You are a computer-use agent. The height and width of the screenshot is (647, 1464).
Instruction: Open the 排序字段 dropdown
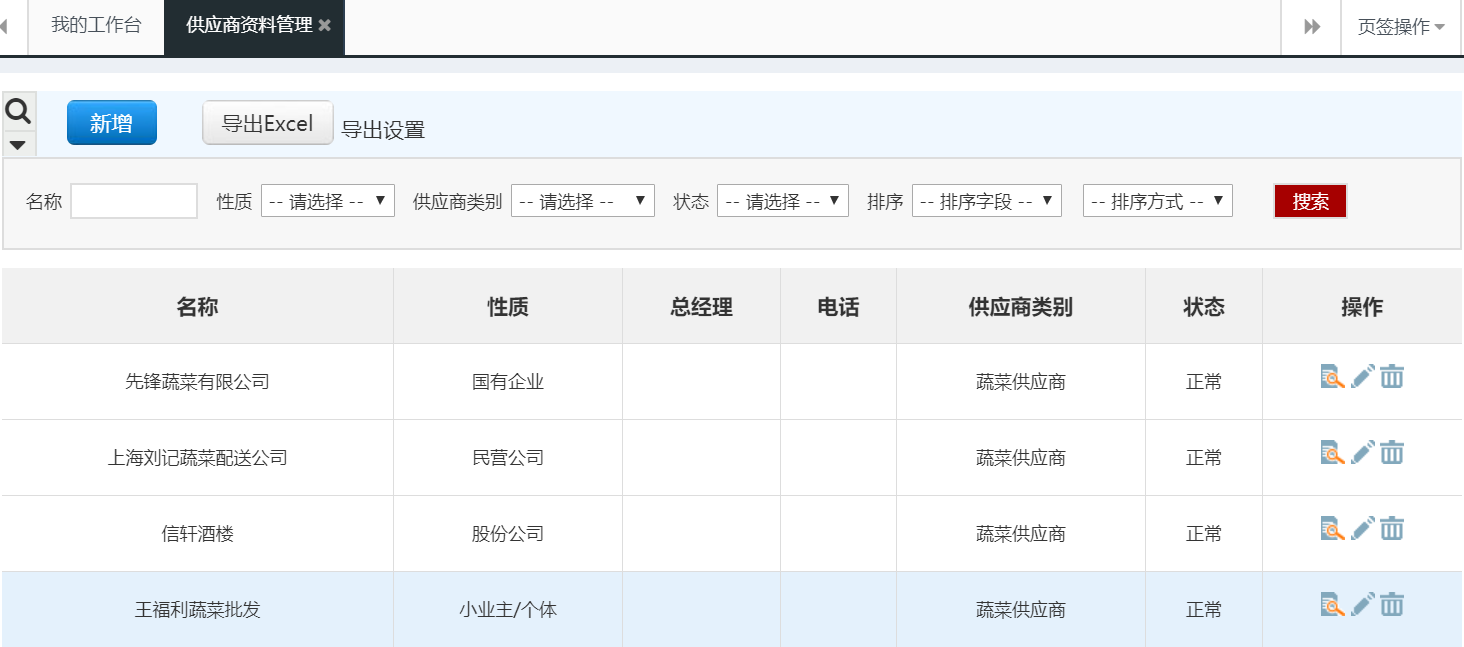(x=987, y=201)
